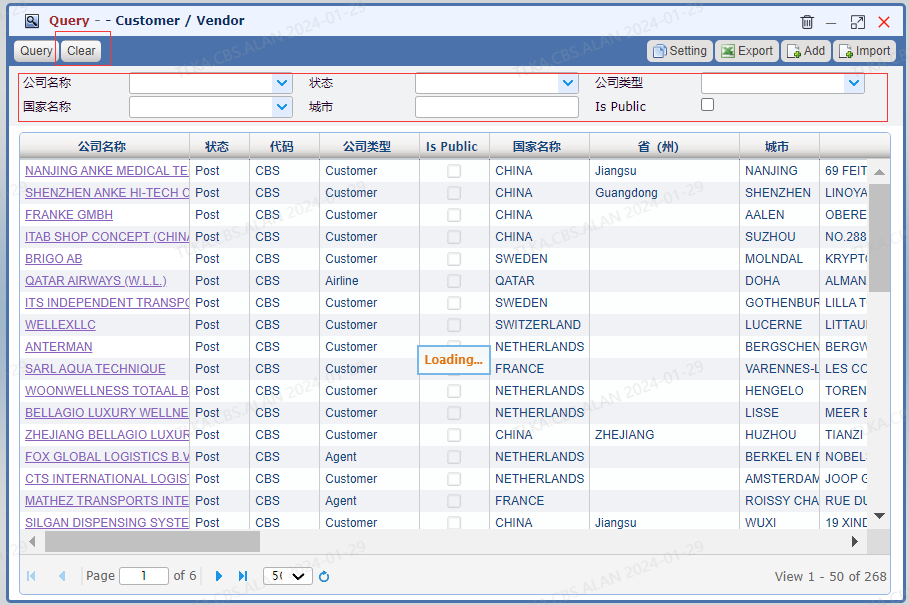
Task: Sort by 公司类型 column header
Action: point(367,147)
